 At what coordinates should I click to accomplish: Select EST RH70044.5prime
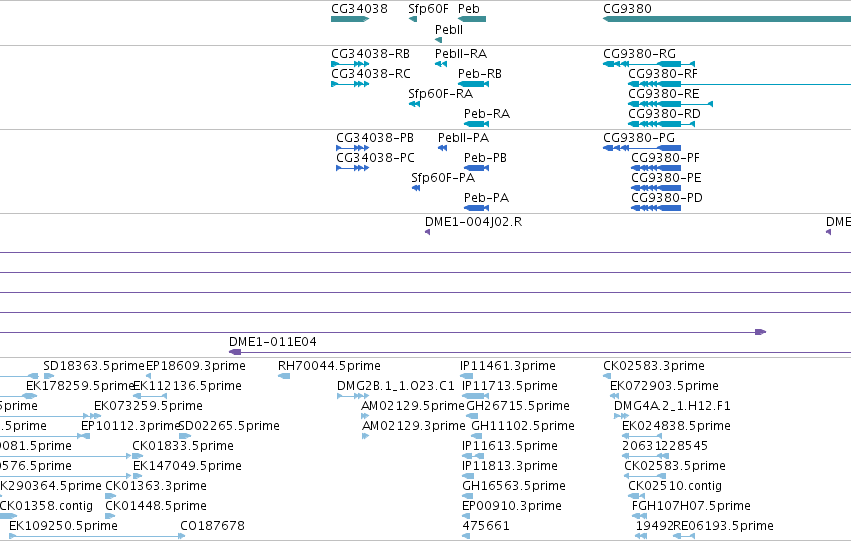[x=329, y=366]
